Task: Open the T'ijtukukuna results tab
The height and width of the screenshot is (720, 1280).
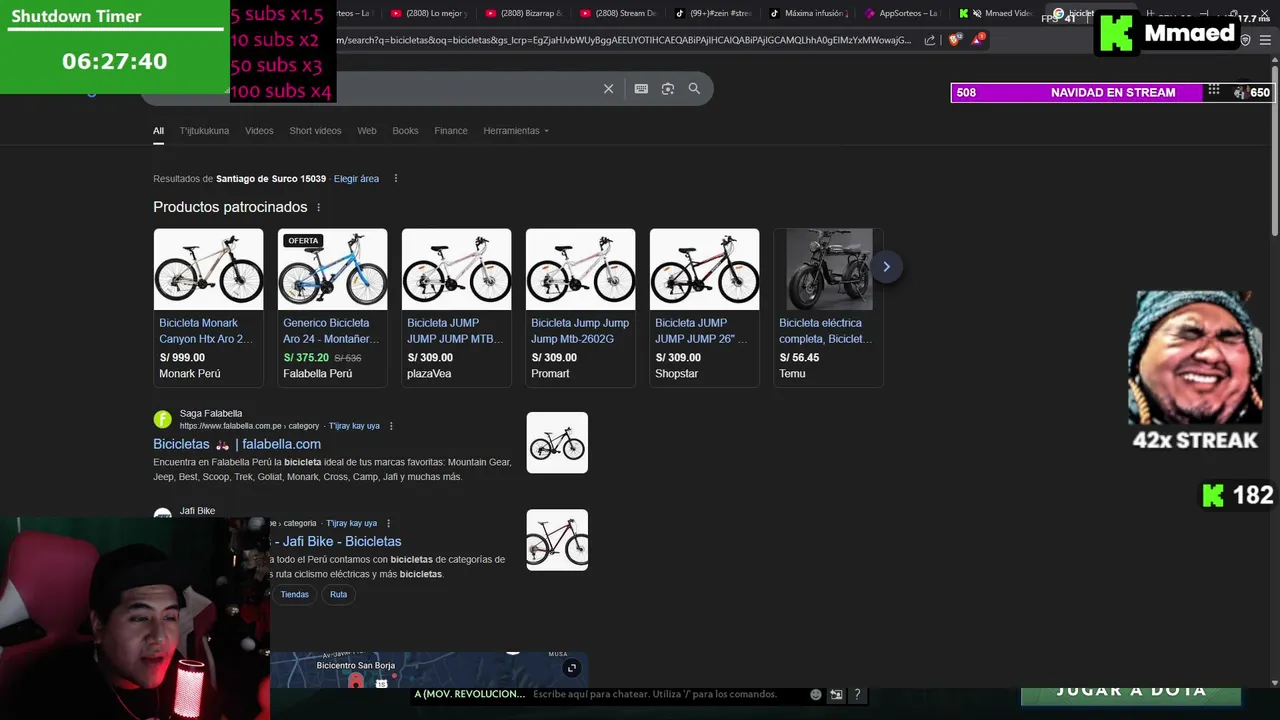Action: click(204, 131)
